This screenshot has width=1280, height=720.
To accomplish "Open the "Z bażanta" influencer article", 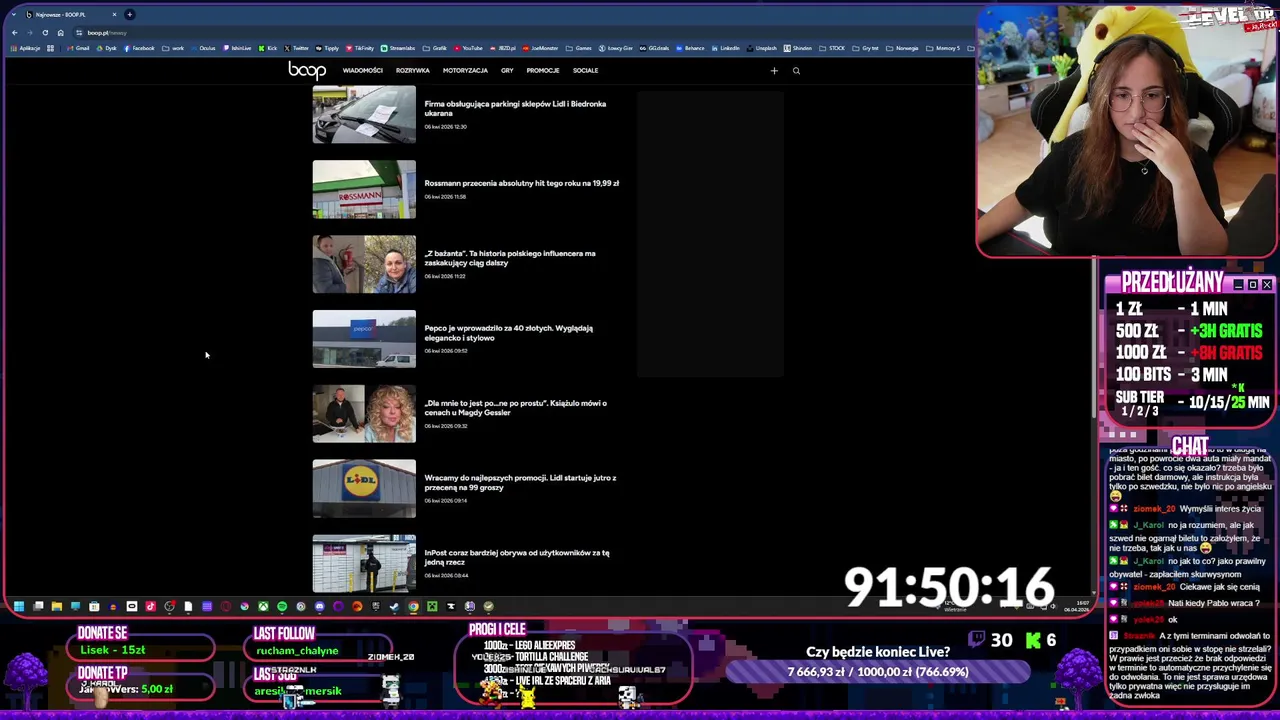I will (510, 258).
